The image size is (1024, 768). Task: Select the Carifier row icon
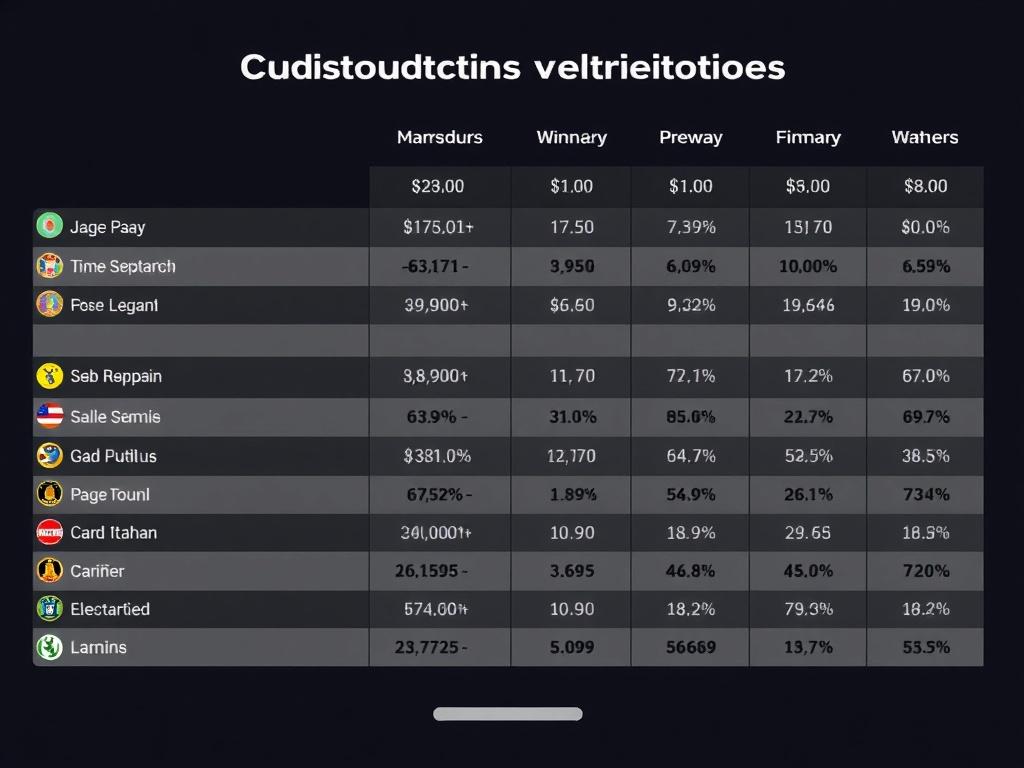click(x=49, y=570)
